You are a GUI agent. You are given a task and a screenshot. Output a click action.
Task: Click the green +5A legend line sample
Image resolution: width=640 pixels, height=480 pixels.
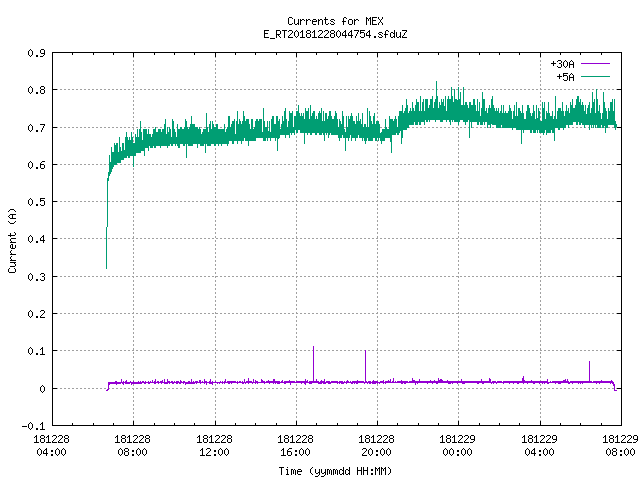[595, 76]
